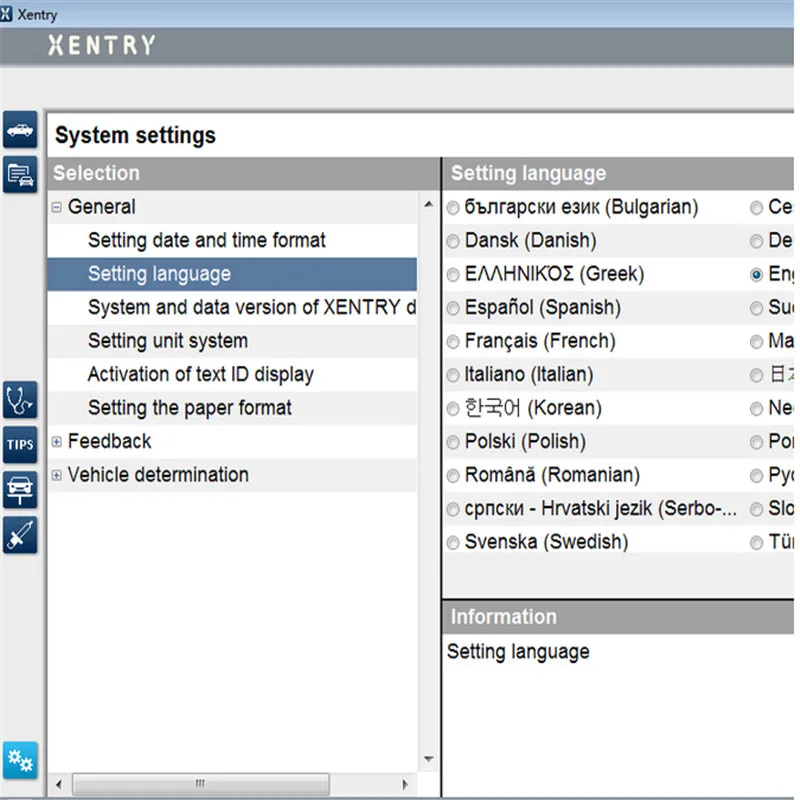Select the English radio button in second column

(x=756, y=275)
